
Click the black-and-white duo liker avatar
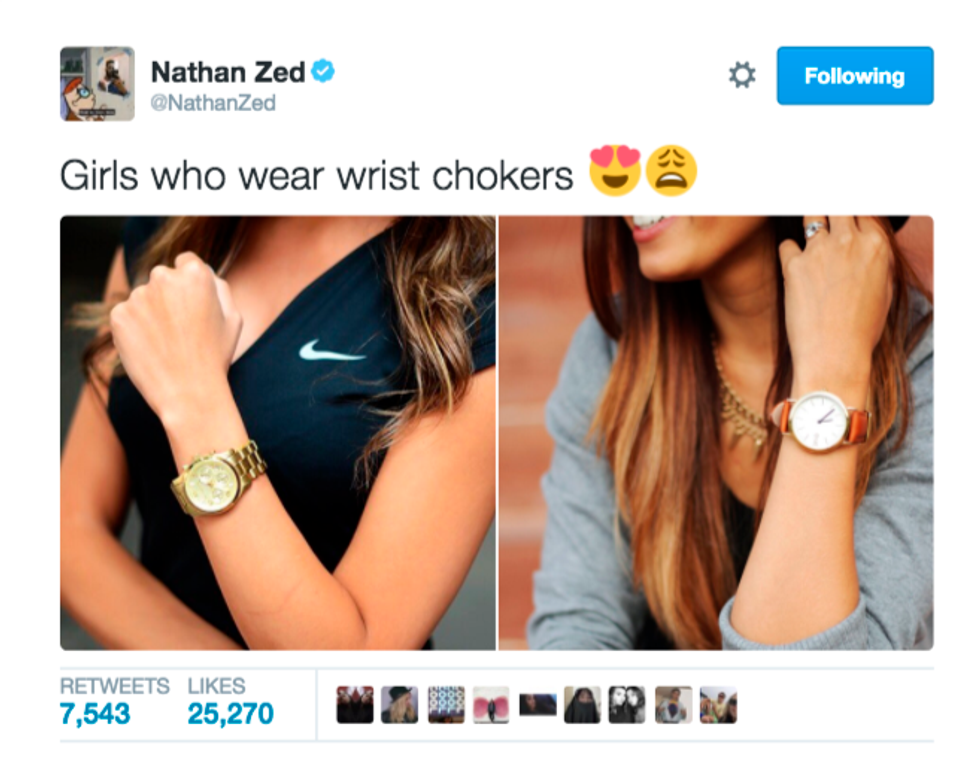627,705
